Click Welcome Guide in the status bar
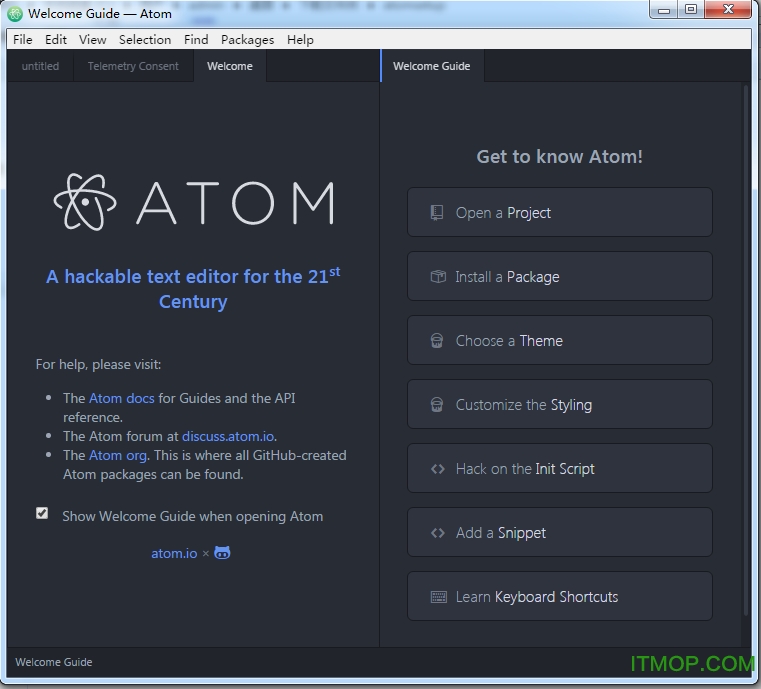Image resolution: width=761 pixels, height=689 pixels. (54, 662)
